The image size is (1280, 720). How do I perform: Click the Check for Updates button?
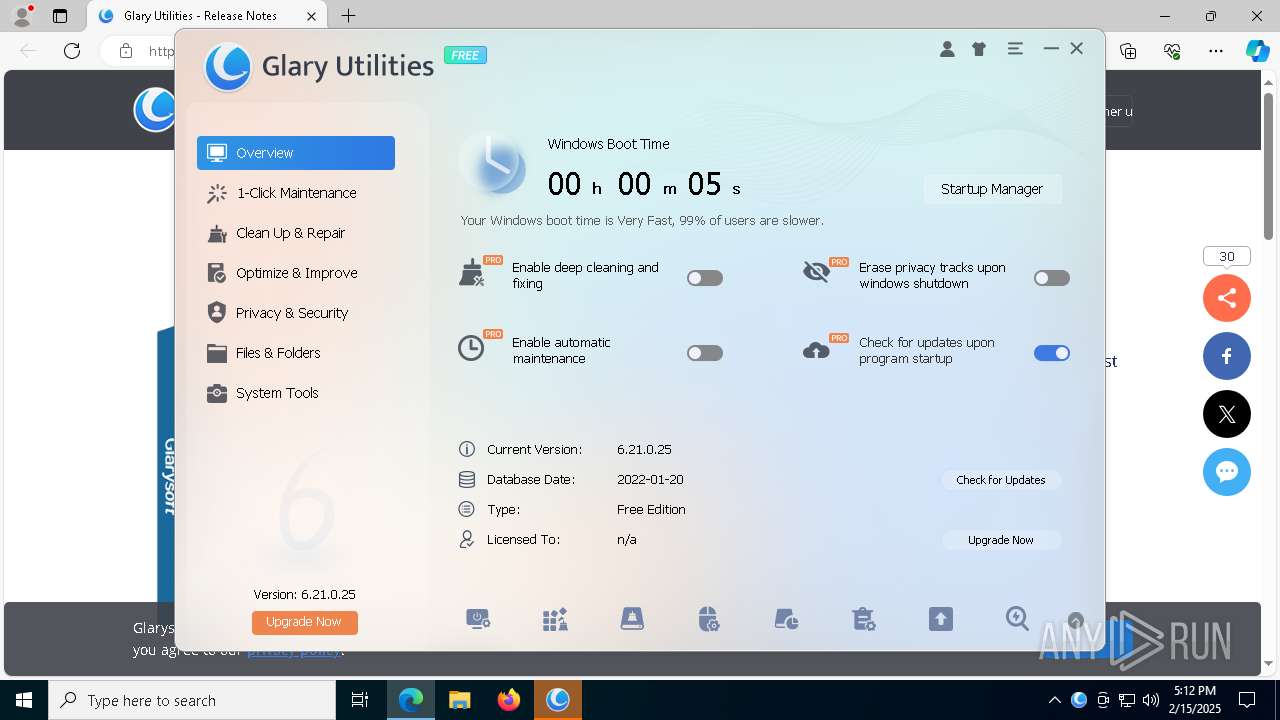tap(1001, 480)
